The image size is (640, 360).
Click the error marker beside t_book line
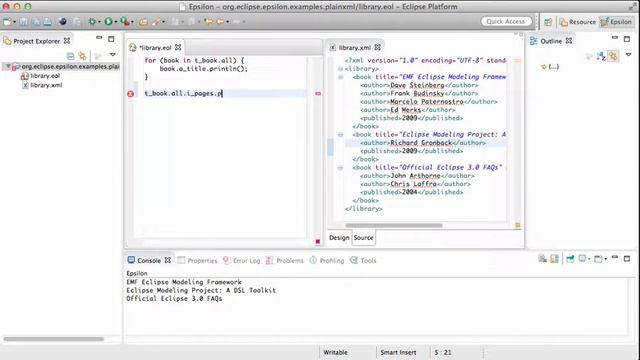130,93
